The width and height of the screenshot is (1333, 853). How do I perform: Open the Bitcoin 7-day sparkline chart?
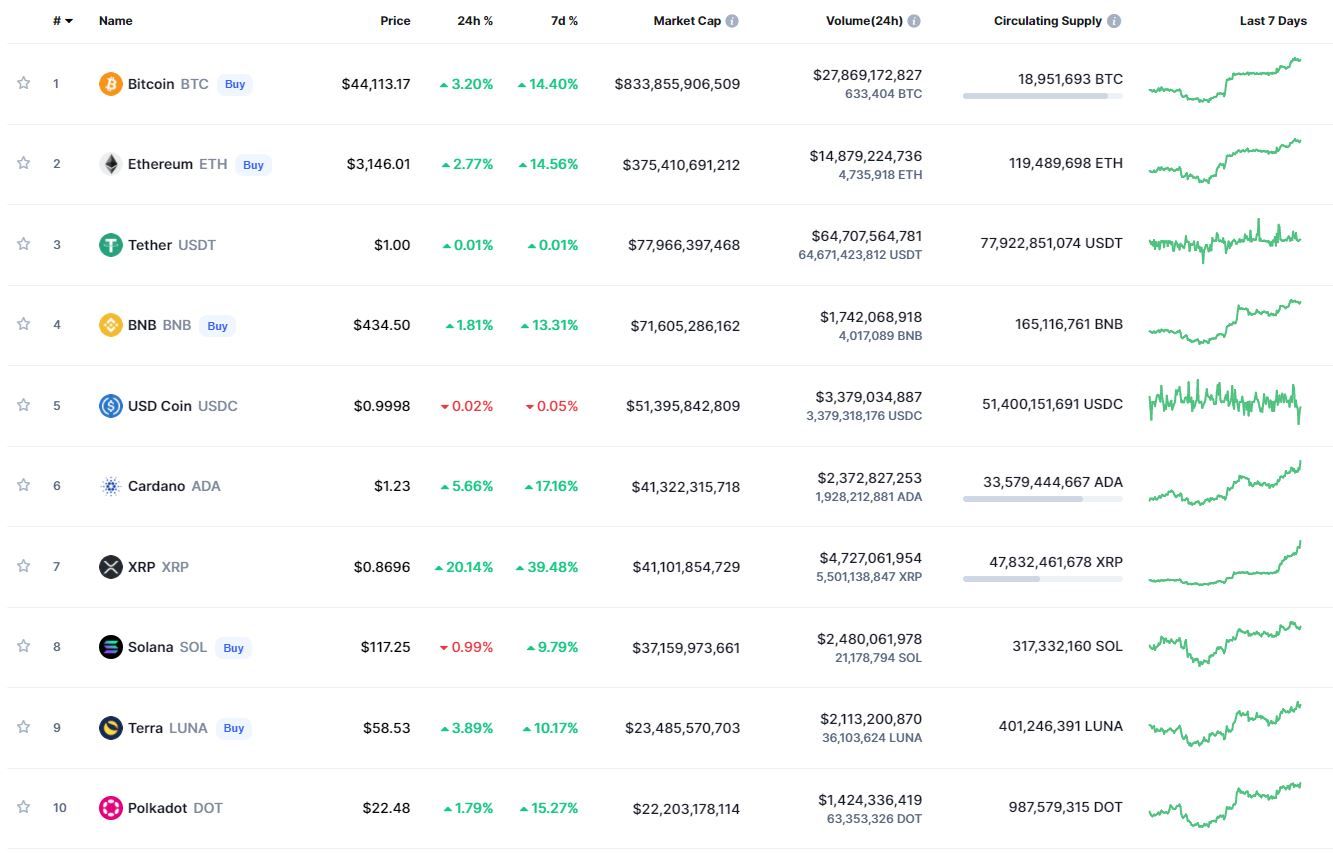(1225, 80)
